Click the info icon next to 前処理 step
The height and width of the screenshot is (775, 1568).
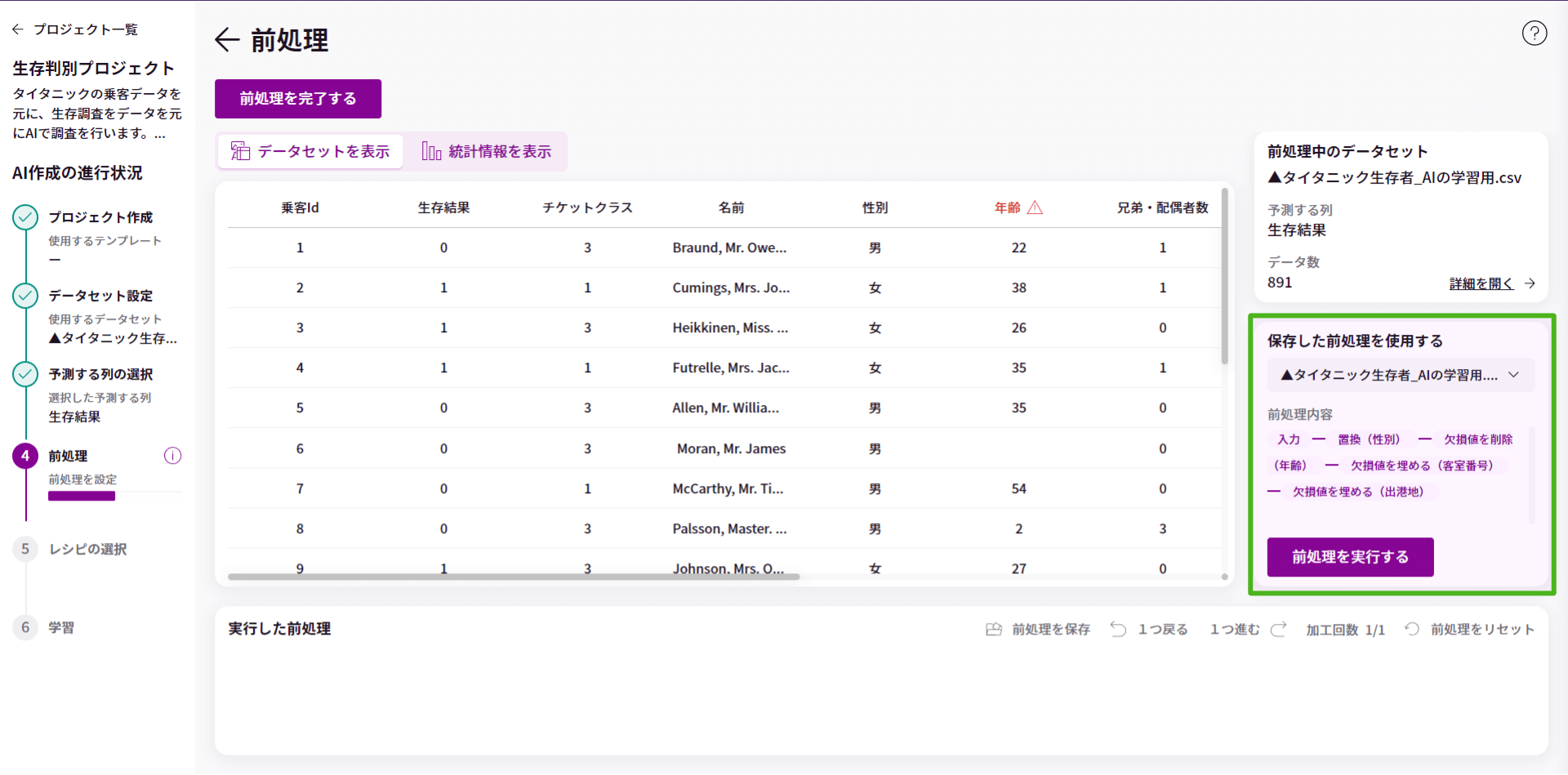pos(172,456)
